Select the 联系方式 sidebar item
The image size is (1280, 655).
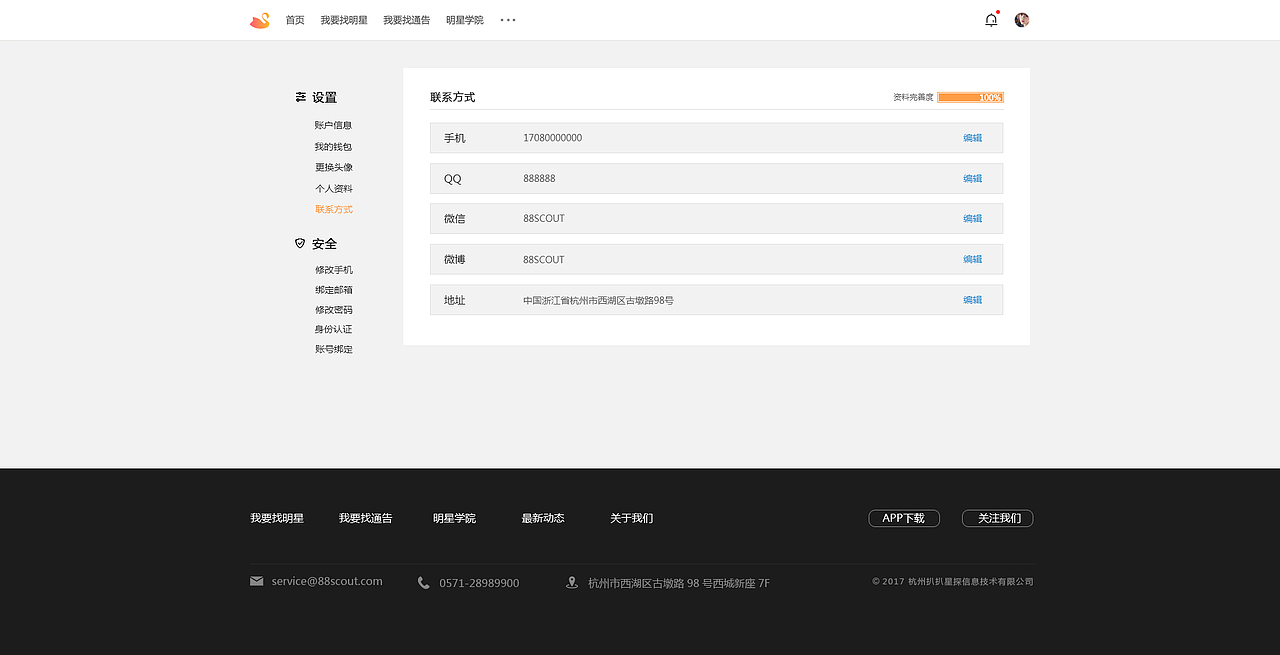click(x=333, y=209)
